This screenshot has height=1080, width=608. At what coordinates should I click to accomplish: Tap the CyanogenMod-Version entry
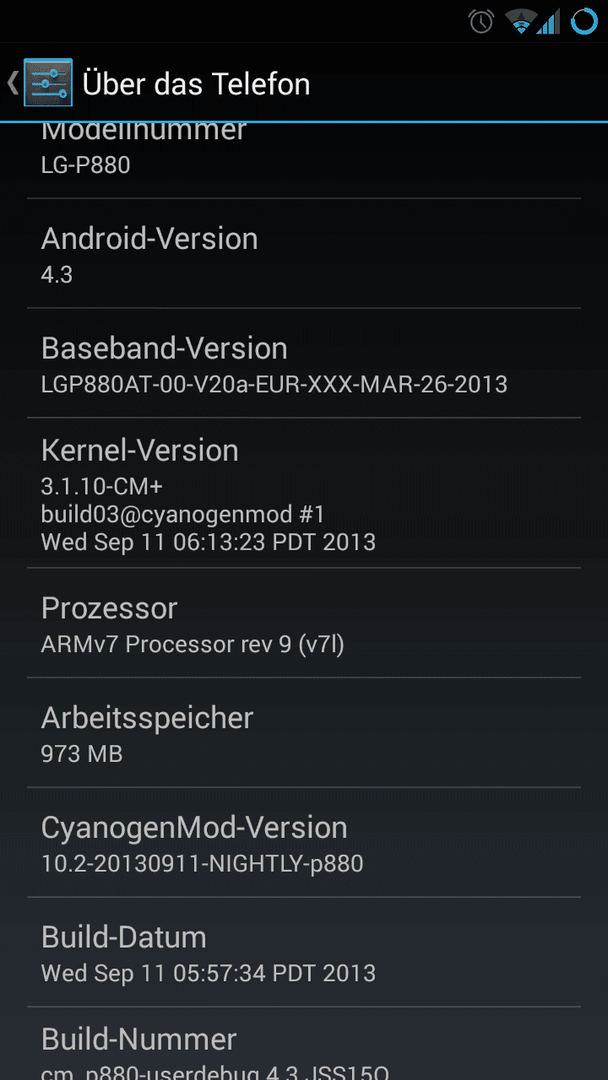[304, 842]
